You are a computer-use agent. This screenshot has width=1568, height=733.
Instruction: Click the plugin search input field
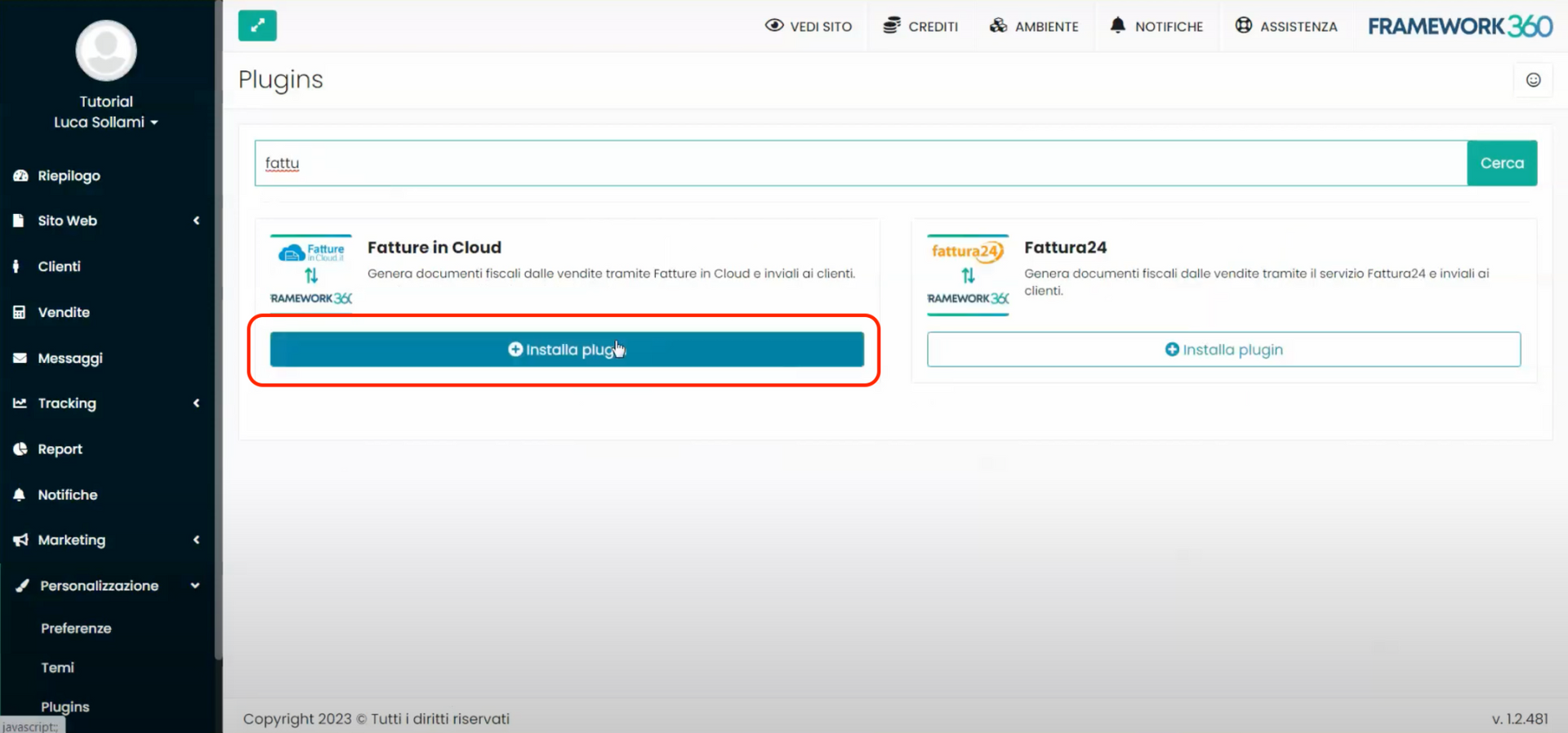pos(861,163)
